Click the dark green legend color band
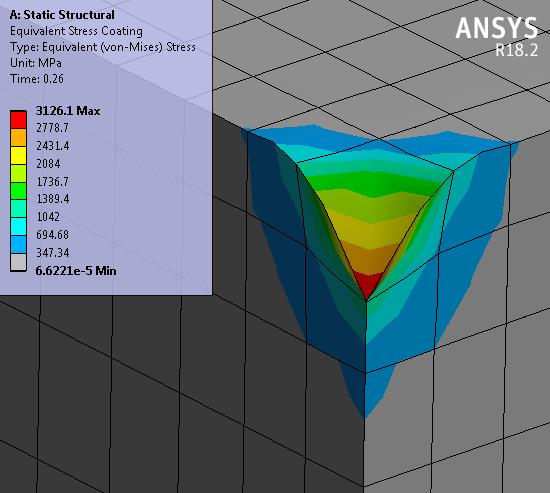The width and height of the screenshot is (550, 493). (18, 191)
